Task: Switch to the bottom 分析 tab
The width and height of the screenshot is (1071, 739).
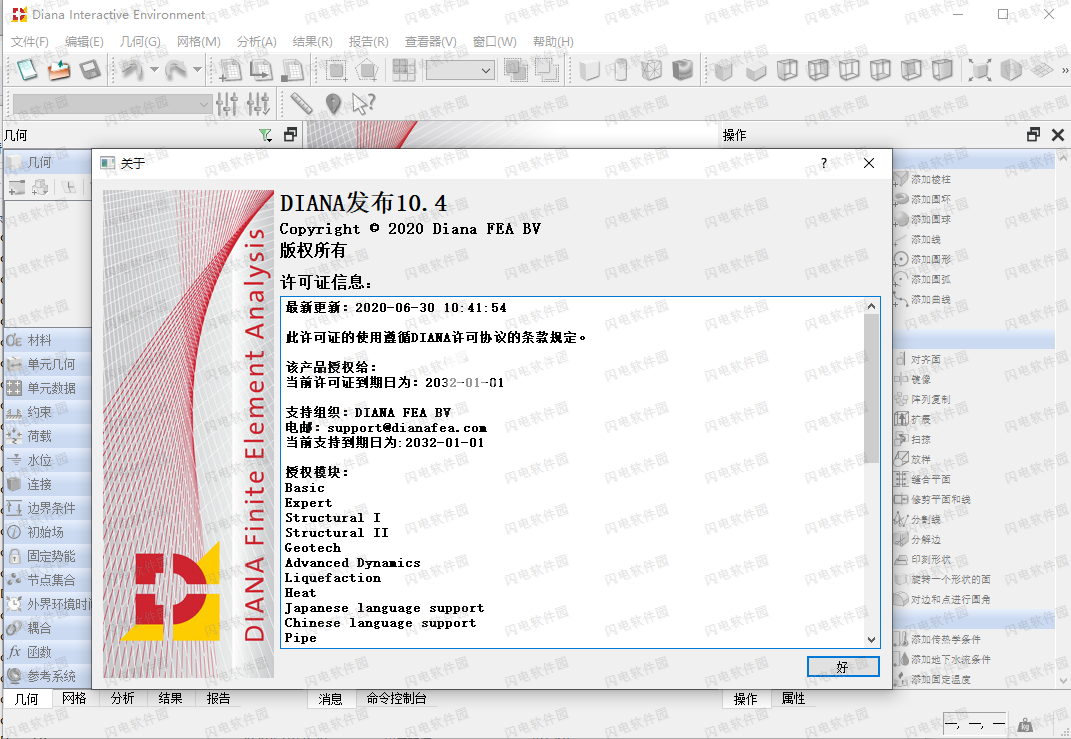Action: 122,698
